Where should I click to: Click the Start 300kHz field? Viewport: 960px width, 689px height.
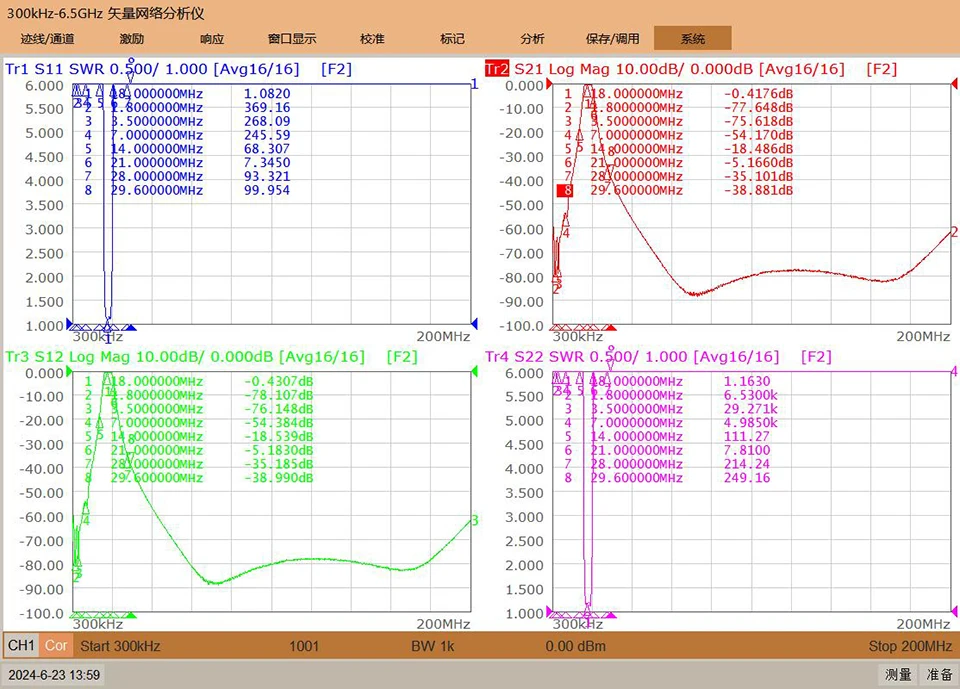120,646
